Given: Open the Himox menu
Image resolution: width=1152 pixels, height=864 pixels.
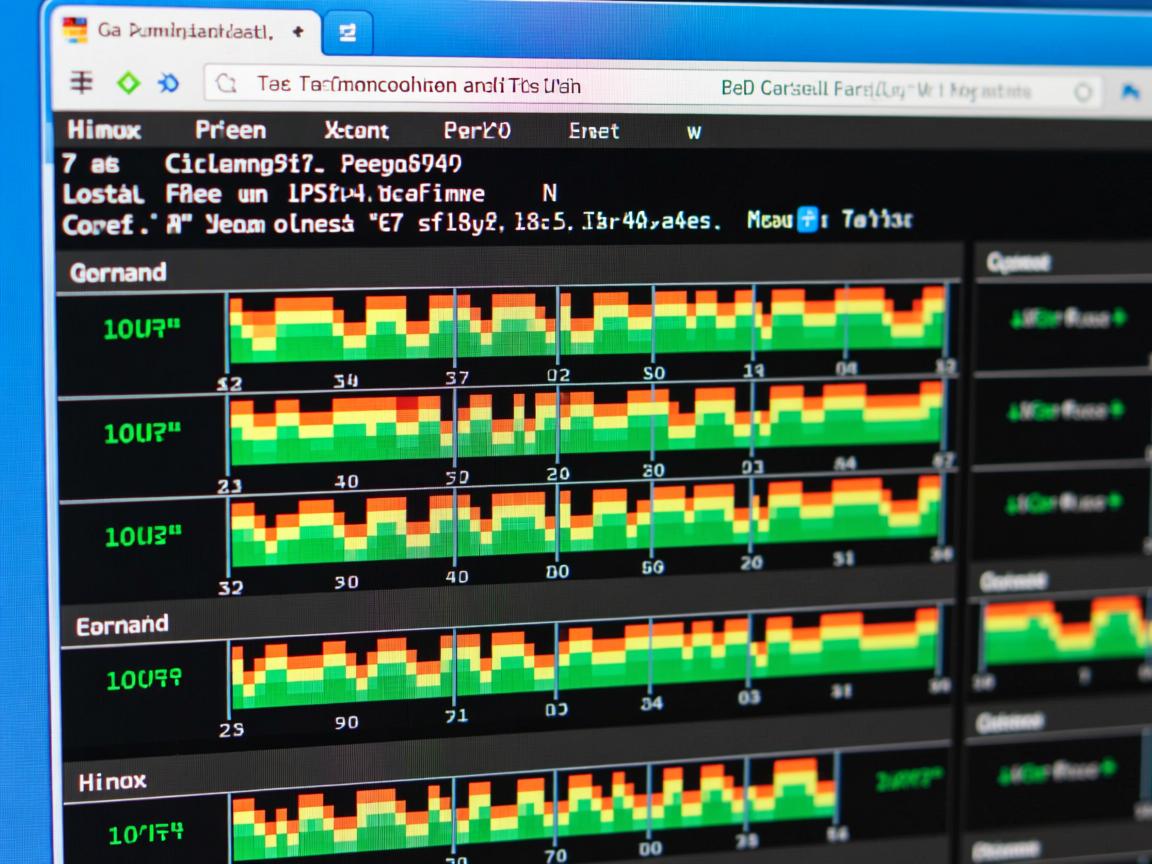Looking at the screenshot, I should [103, 130].
